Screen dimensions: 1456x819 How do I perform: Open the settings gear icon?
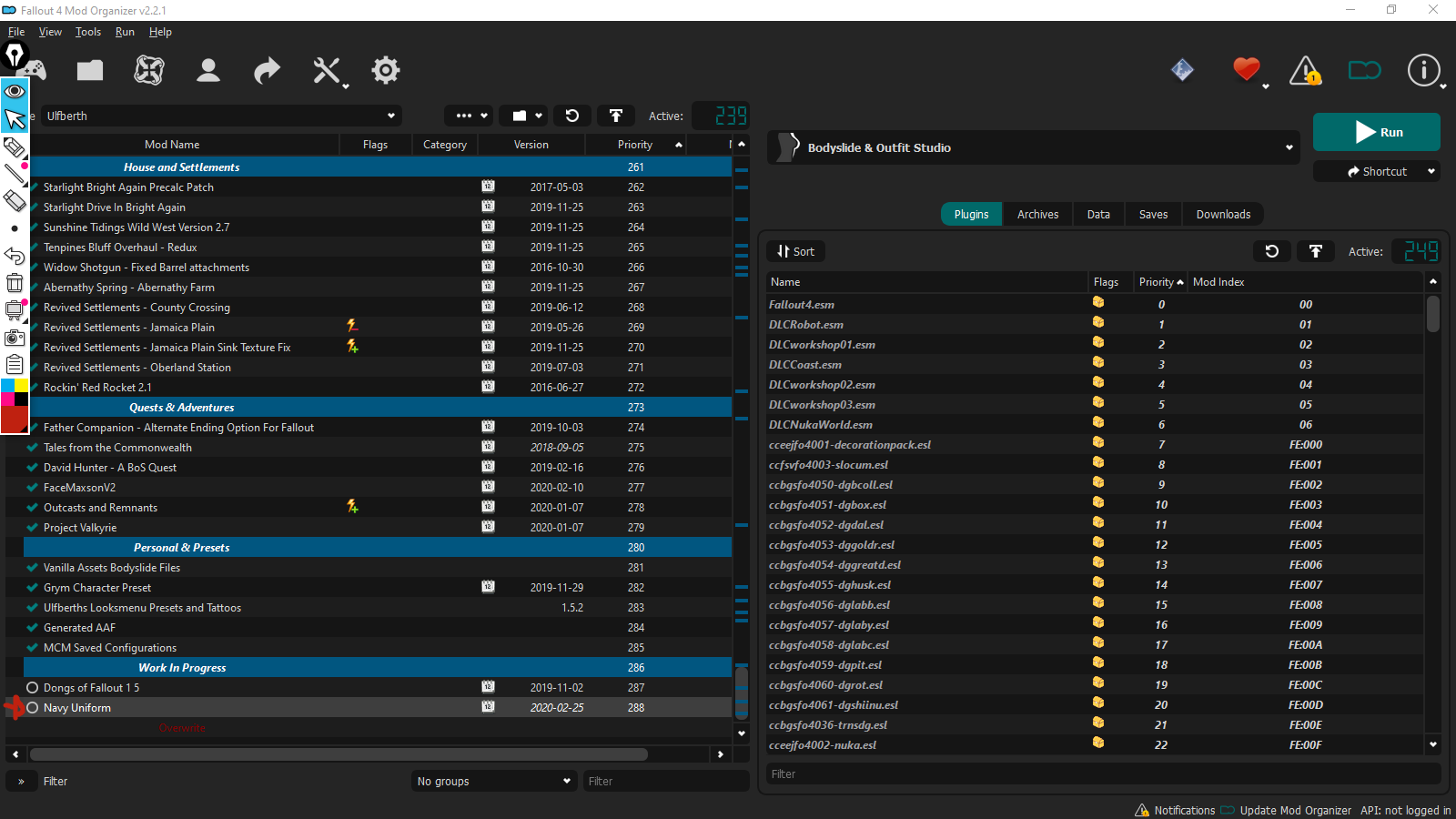tap(386, 70)
